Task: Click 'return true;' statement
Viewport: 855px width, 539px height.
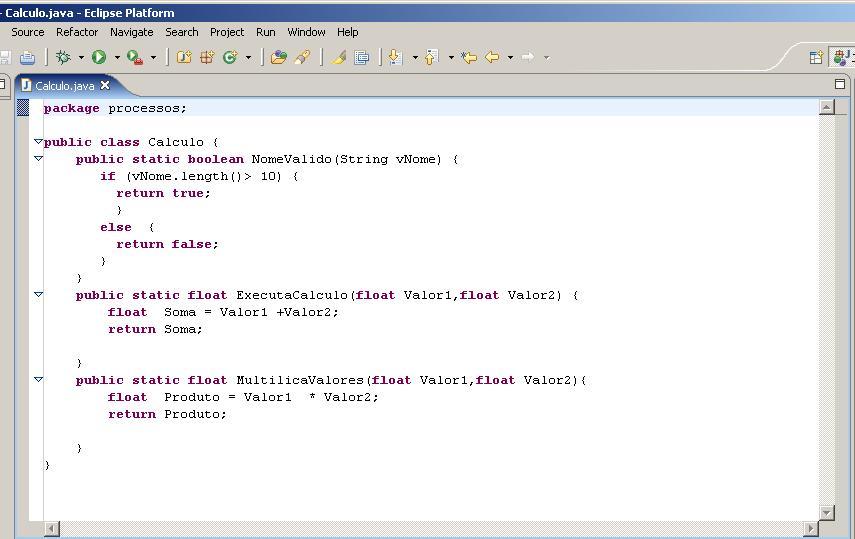Action: [x=163, y=193]
